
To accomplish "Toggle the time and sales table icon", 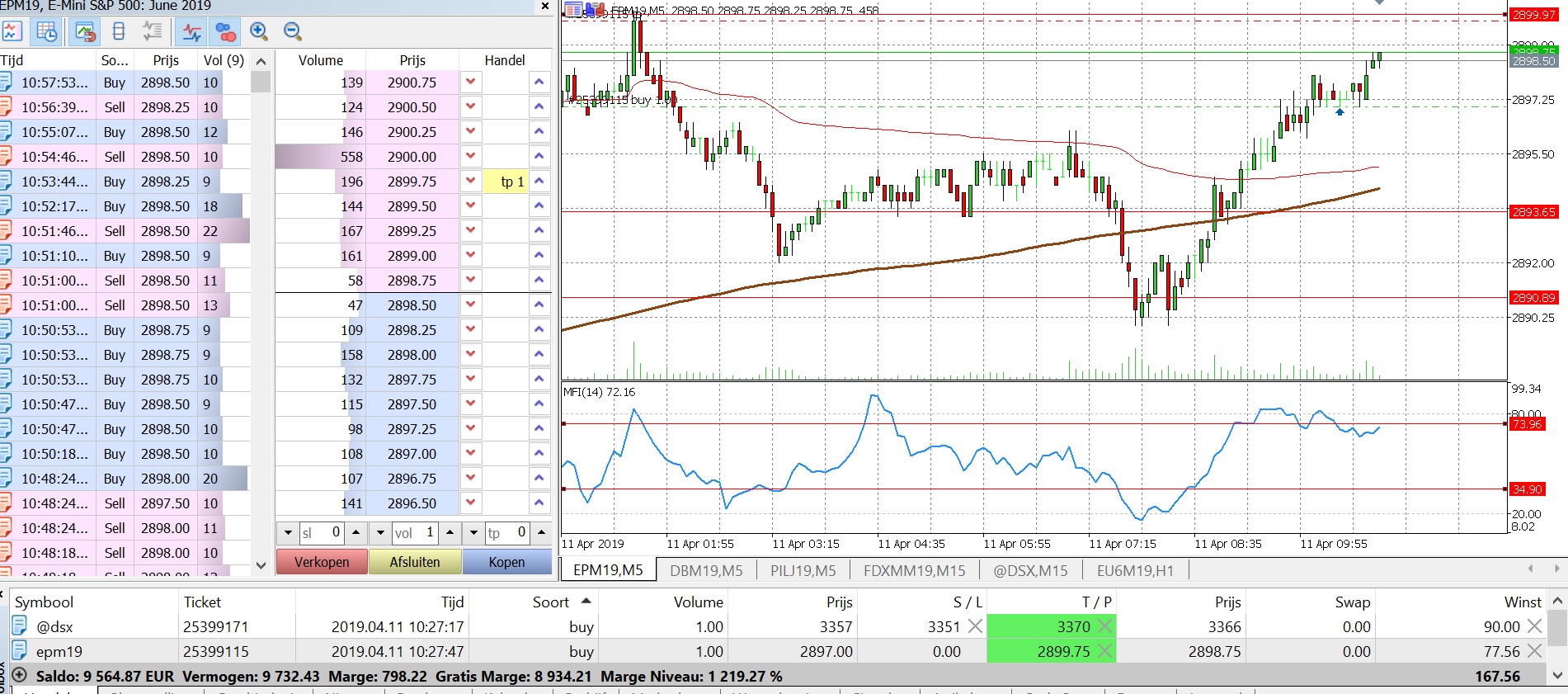I will 47,31.
